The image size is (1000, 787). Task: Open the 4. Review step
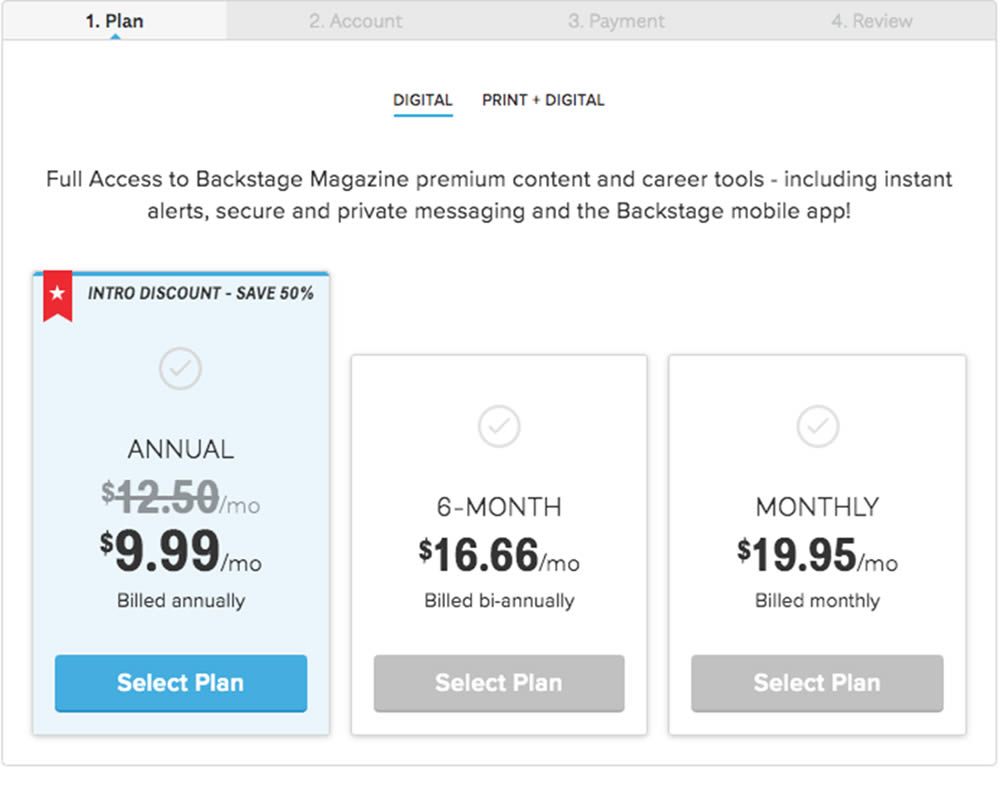[x=871, y=20]
